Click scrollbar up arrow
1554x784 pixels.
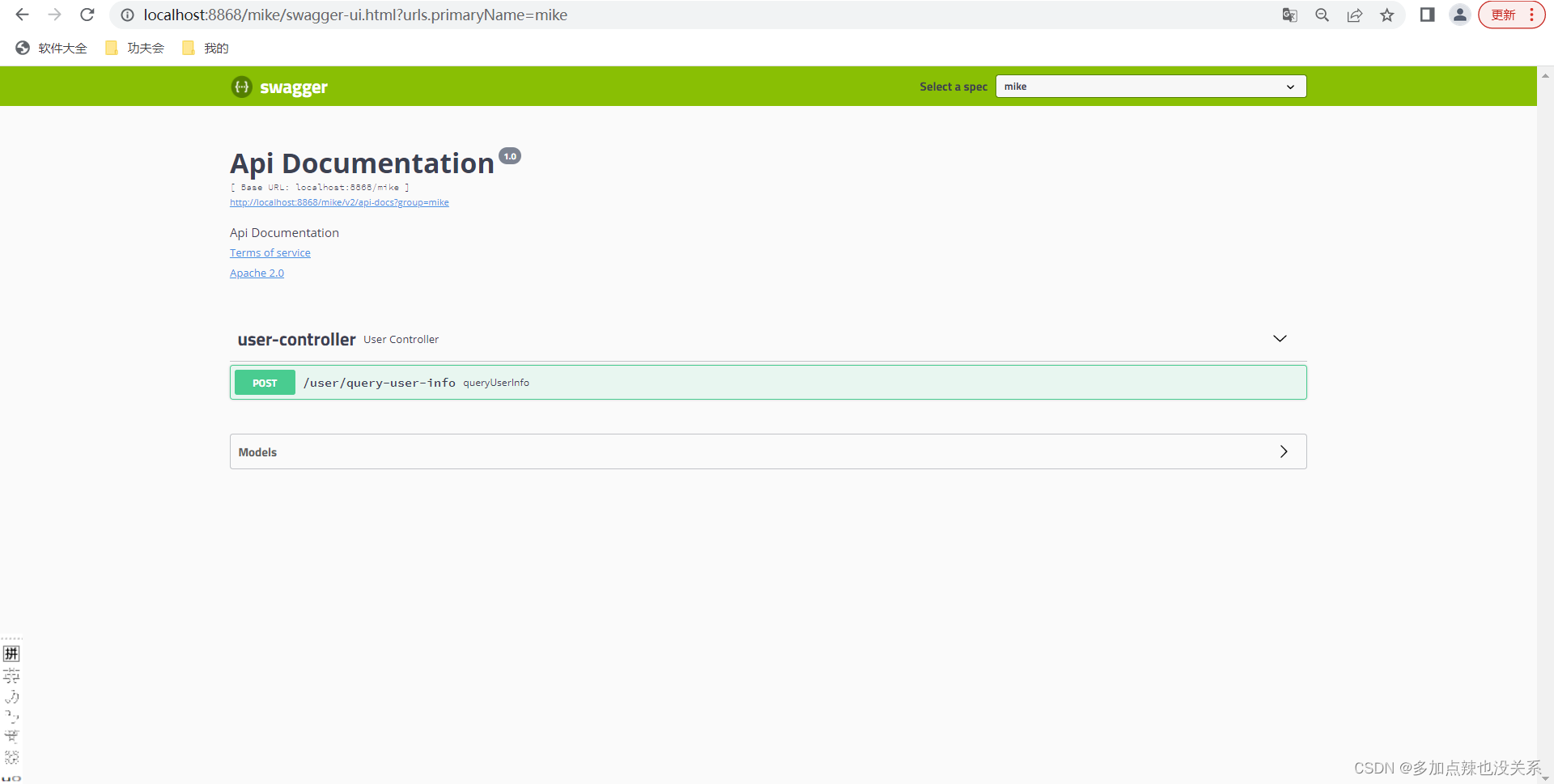[1545, 75]
